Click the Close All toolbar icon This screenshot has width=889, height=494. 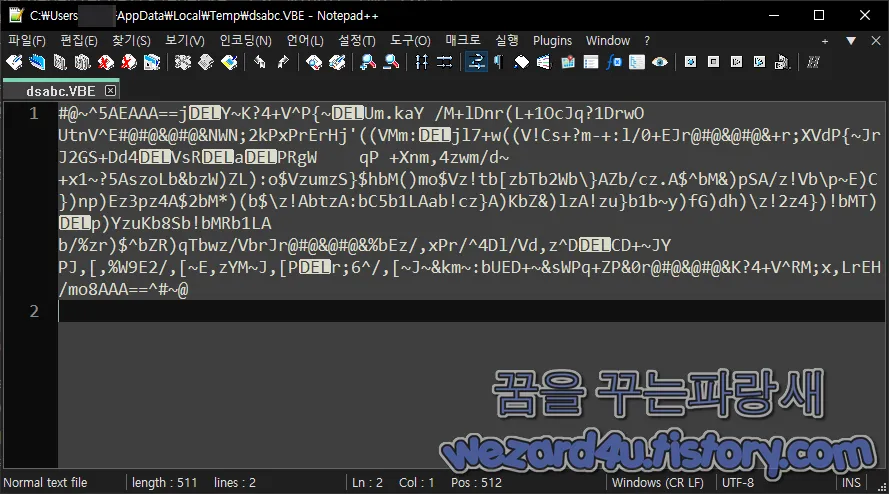(129, 62)
